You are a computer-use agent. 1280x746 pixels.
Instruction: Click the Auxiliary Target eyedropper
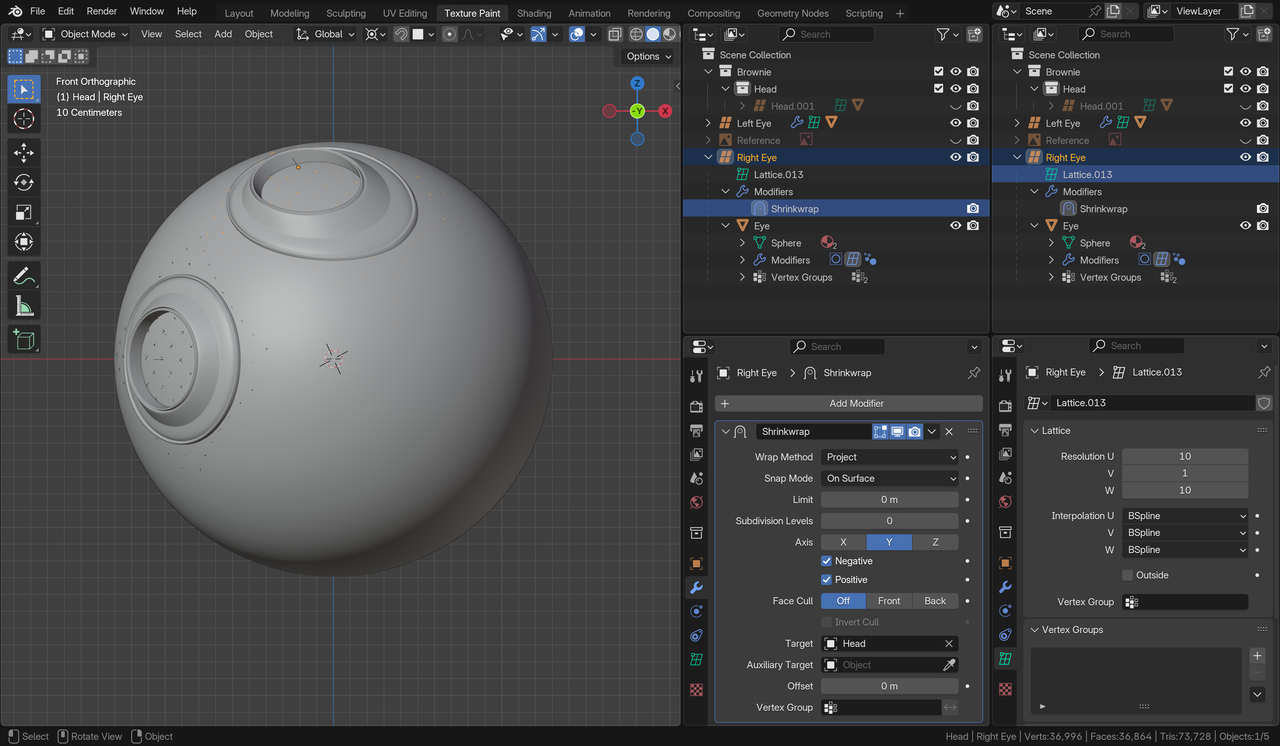tap(949, 665)
